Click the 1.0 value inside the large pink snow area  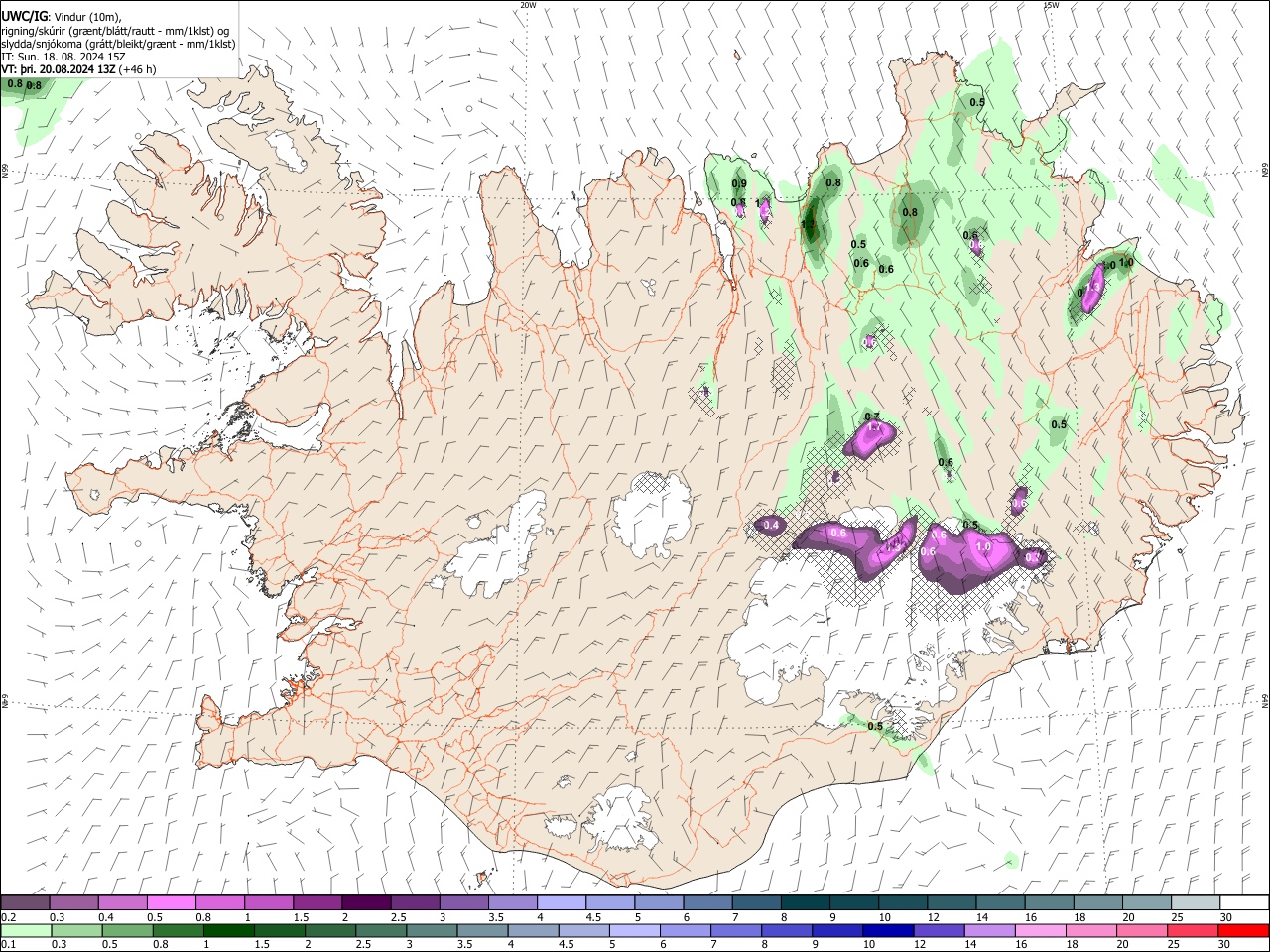(x=984, y=546)
